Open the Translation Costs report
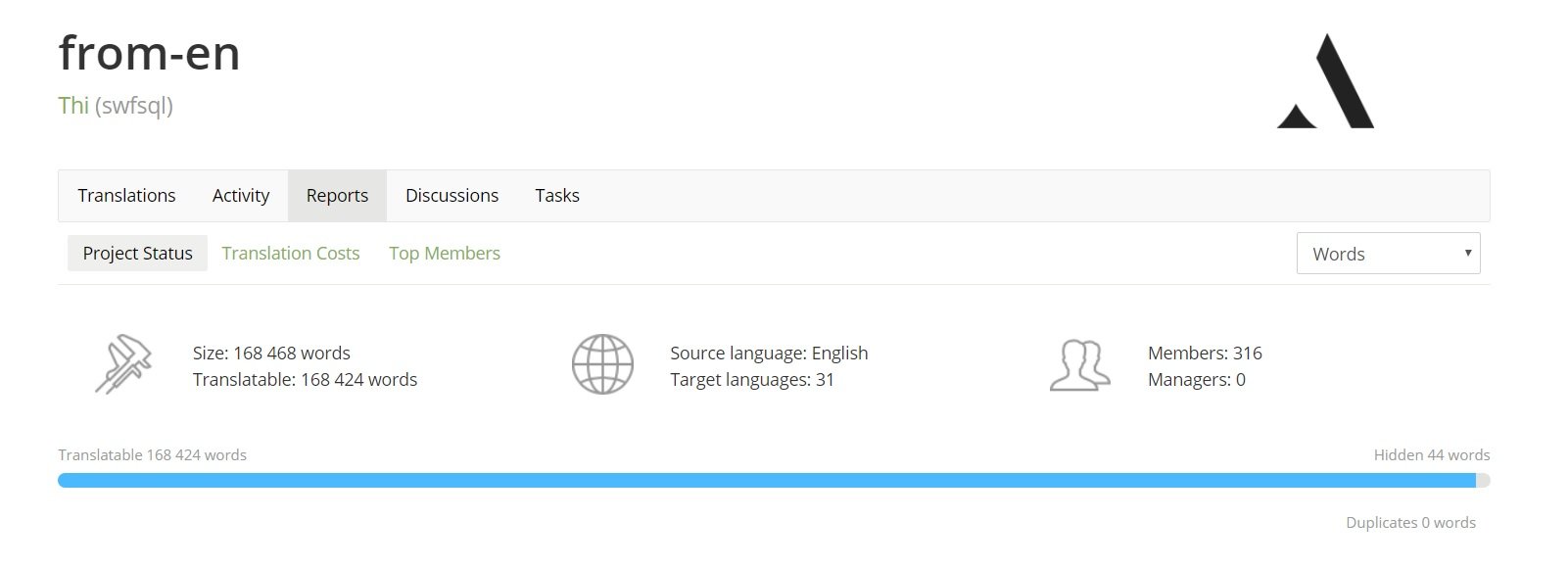Image resolution: width=1568 pixels, height=567 pixels. [x=291, y=254]
